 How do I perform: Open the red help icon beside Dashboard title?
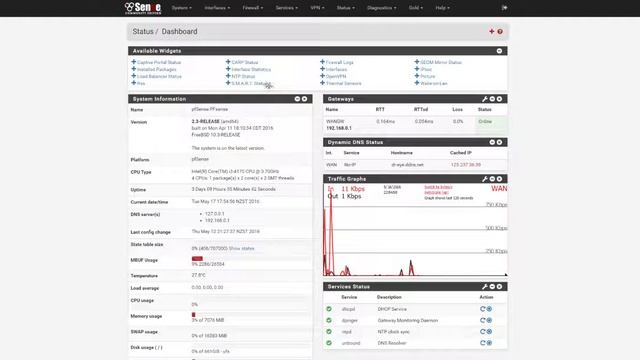click(500, 31)
